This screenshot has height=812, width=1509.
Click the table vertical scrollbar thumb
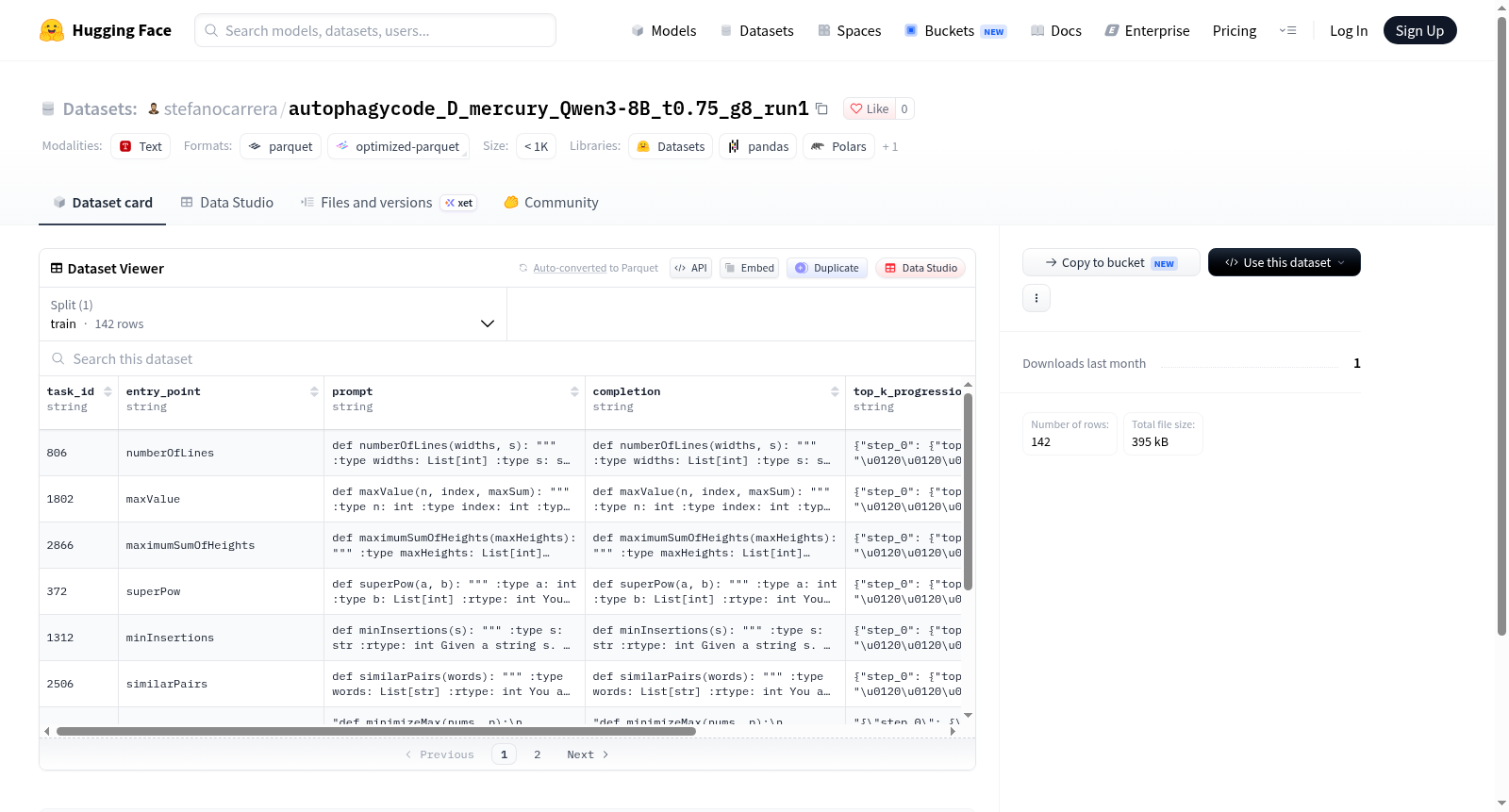pyautogui.click(x=968, y=491)
